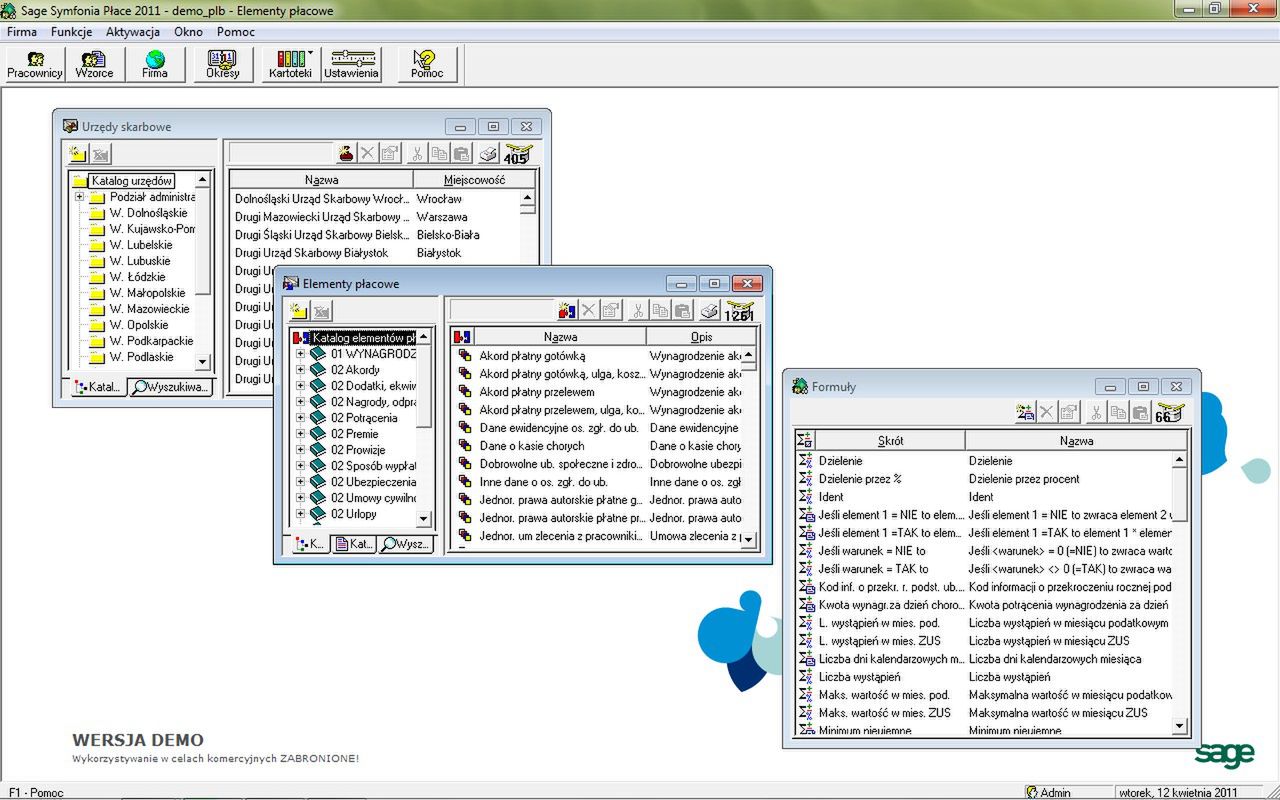Open the Pomoc menu in menu bar
1280x800 pixels.
coord(236,32)
